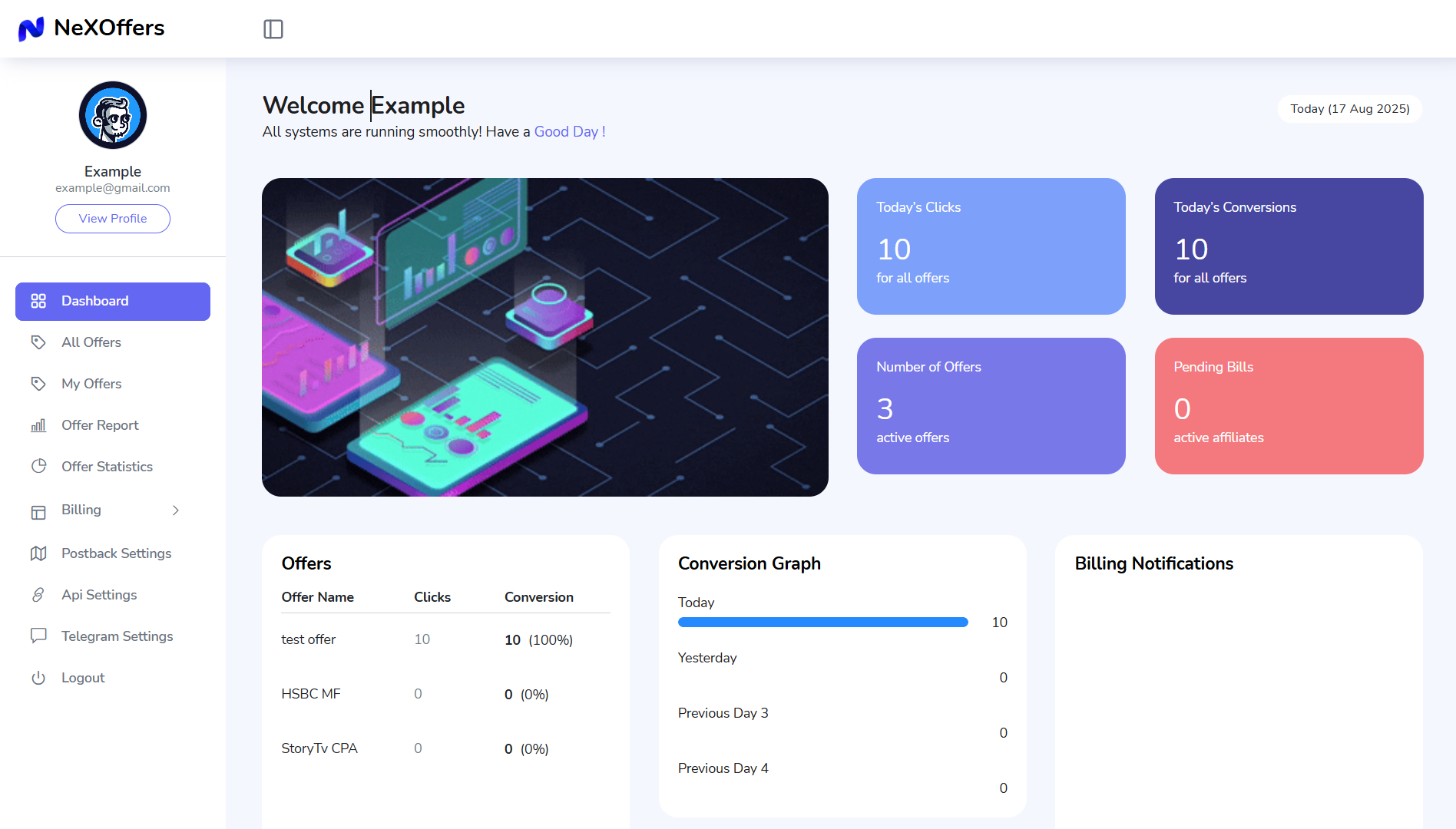The image size is (1456, 829).
Task: Click the Offer Report bar chart icon
Action: 38,425
